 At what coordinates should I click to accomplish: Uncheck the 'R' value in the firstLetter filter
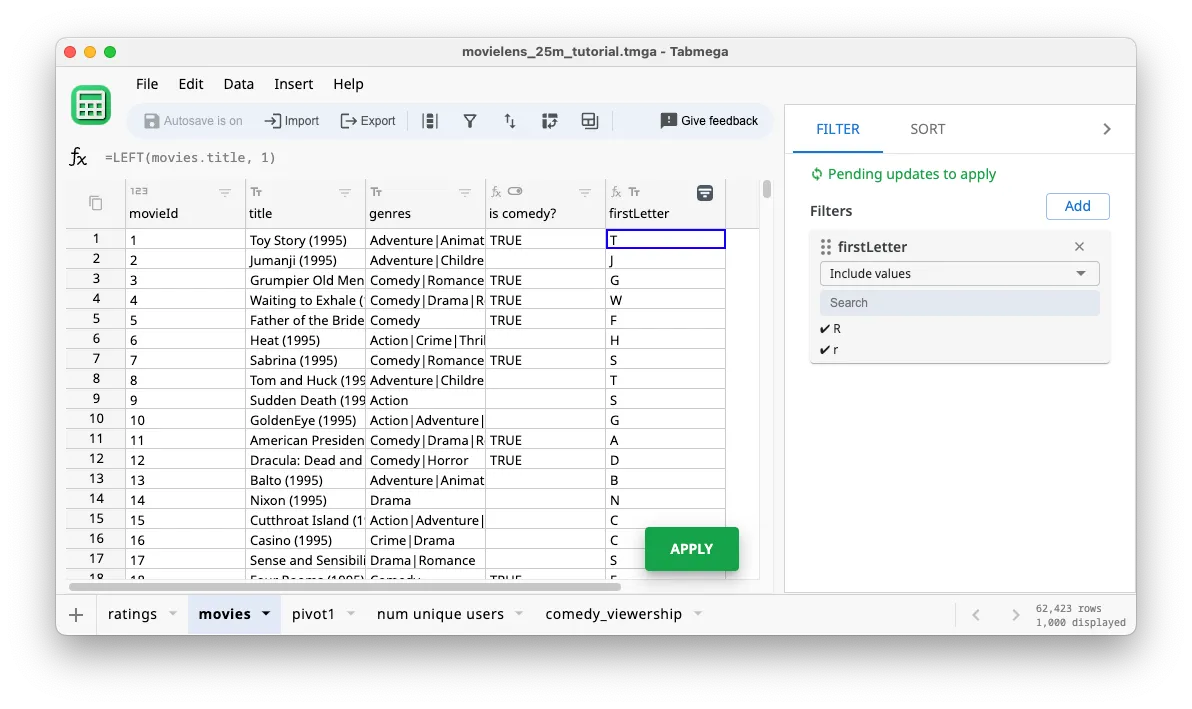point(826,328)
